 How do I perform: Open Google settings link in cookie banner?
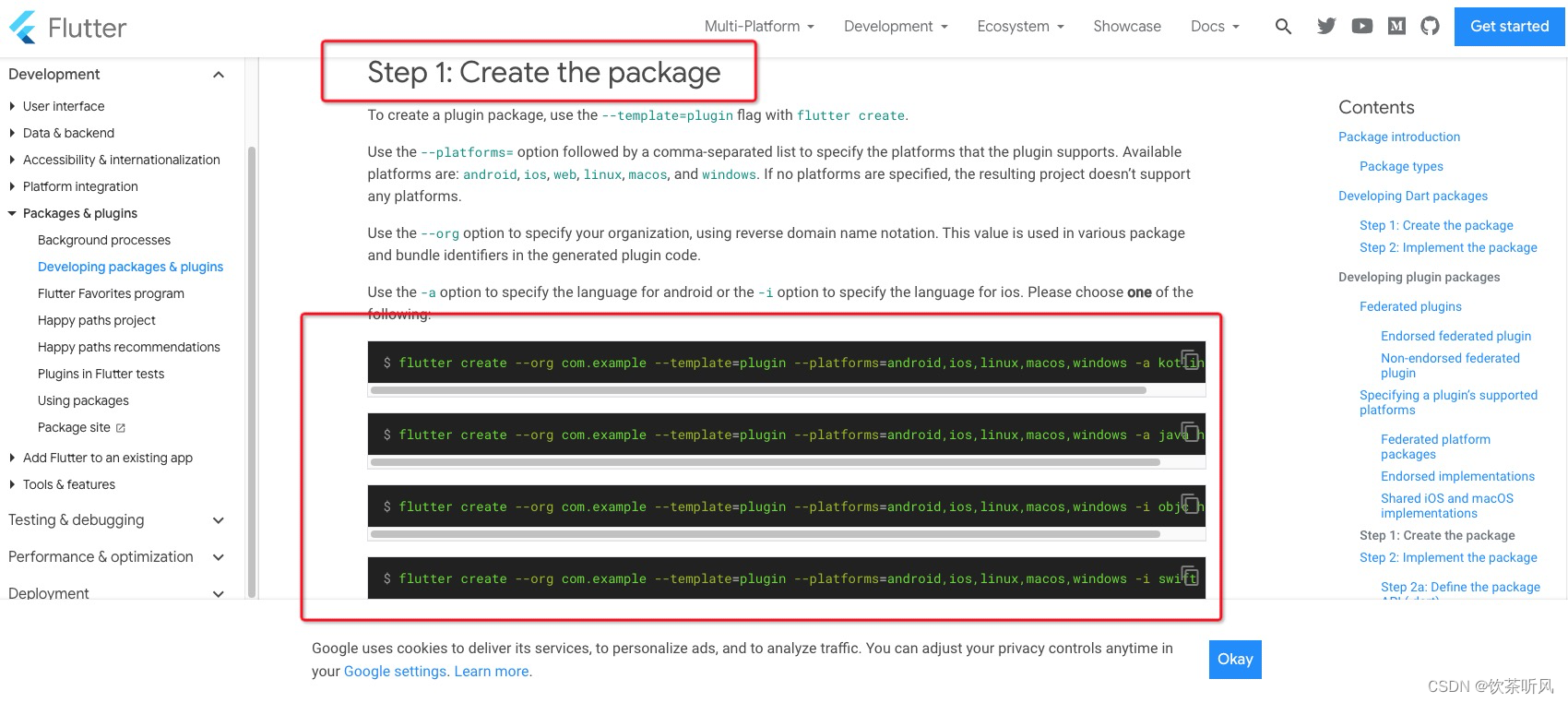(395, 672)
